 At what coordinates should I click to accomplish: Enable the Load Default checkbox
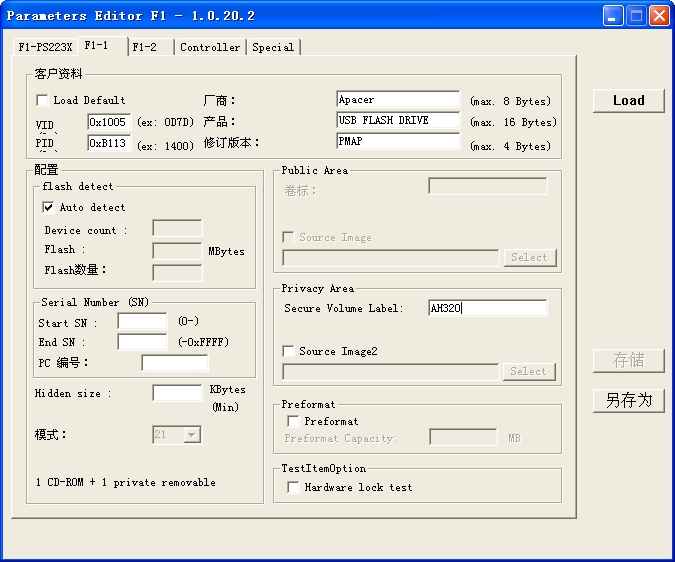click(43, 100)
